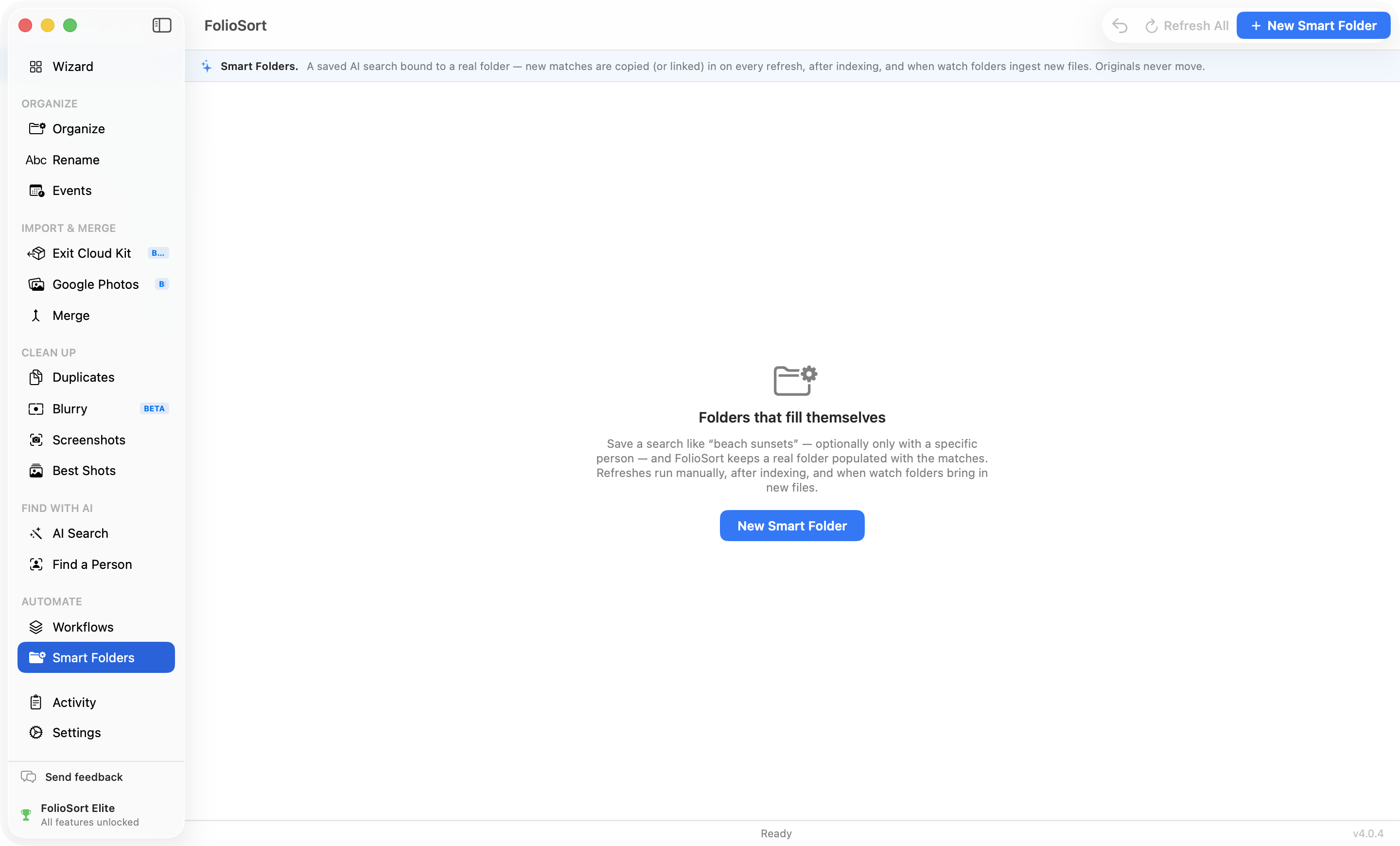Click the AI Search sparkle wand icon
Screen dimensions: 1400x846
(36, 533)
